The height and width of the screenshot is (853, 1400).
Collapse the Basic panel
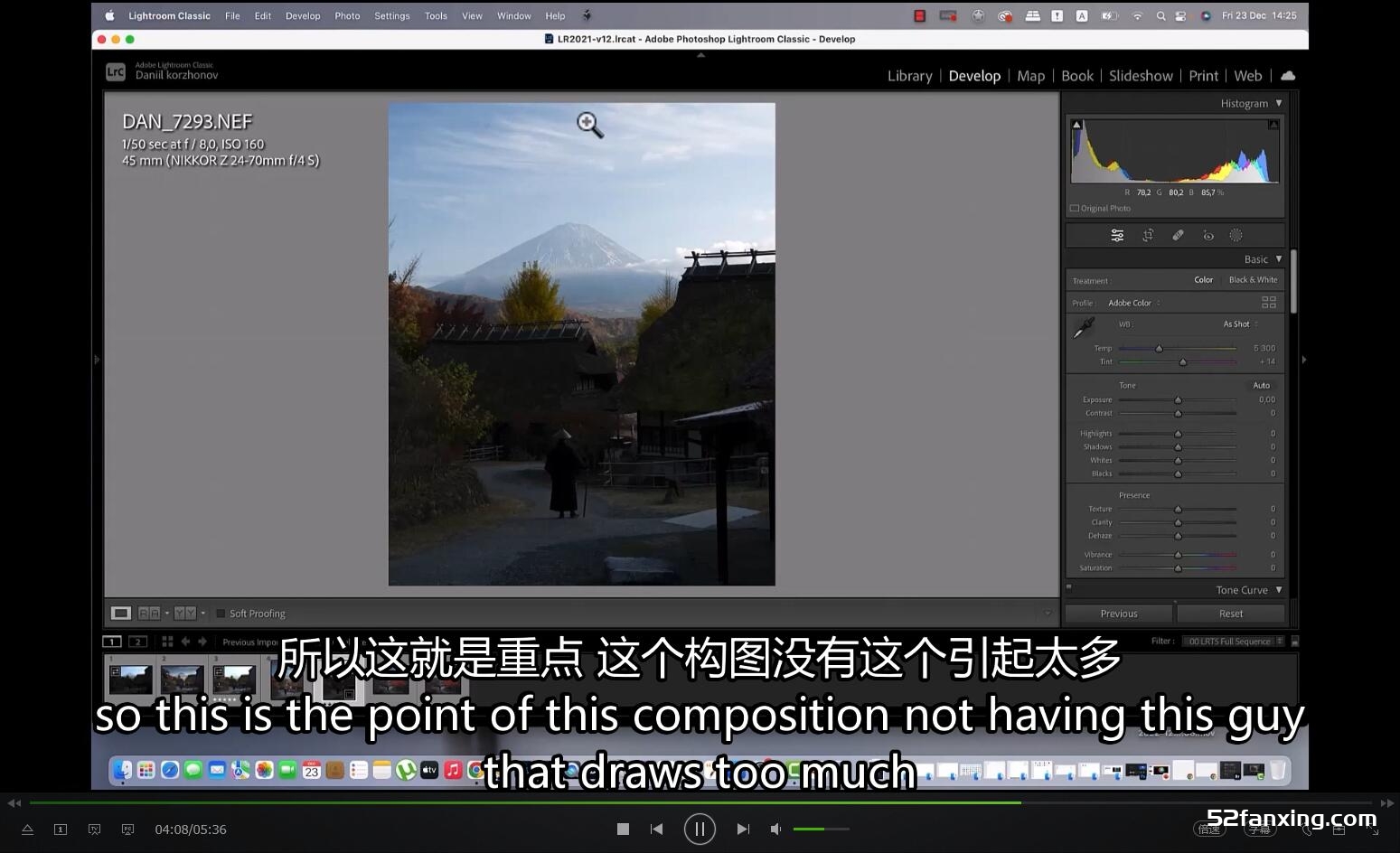(1279, 259)
